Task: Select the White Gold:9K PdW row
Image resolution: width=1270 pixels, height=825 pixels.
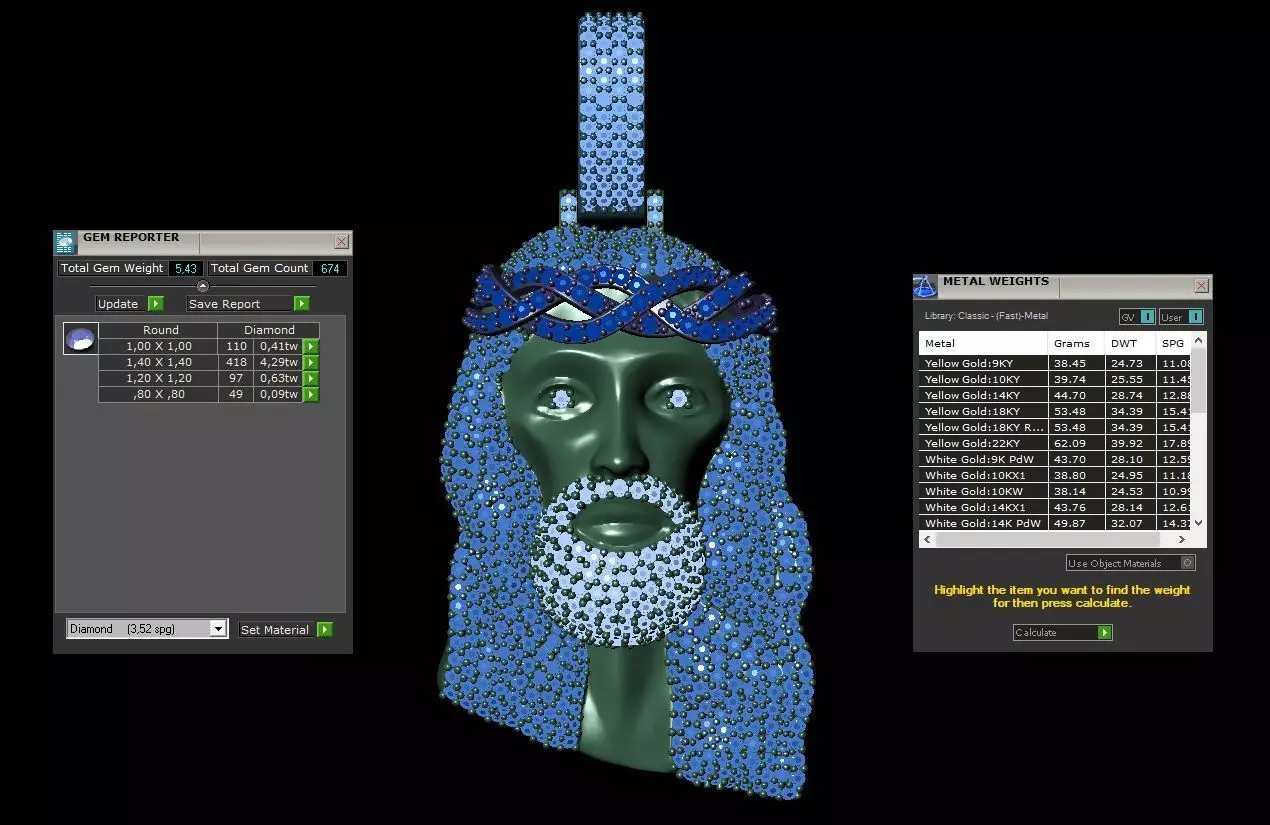Action: point(1055,459)
